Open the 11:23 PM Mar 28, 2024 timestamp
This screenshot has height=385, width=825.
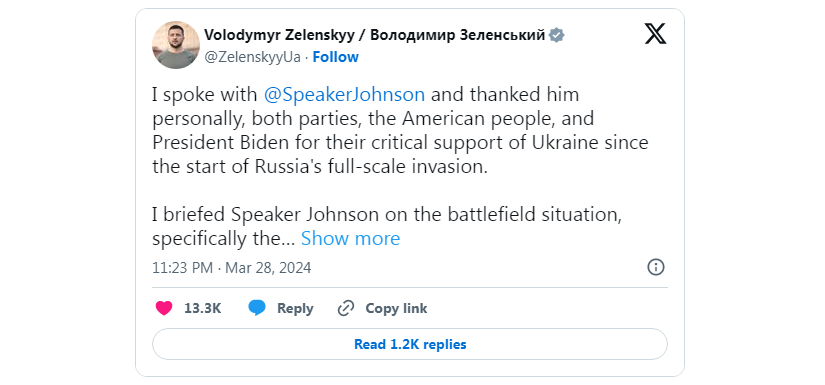point(232,268)
